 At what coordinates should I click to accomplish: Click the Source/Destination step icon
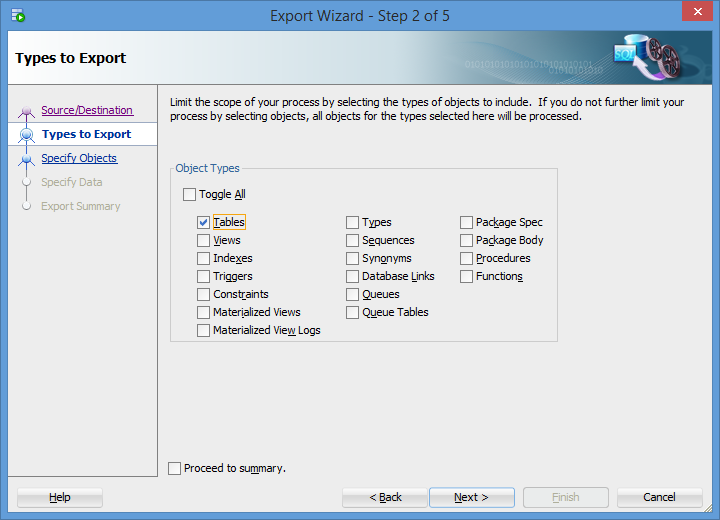(x=27, y=110)
